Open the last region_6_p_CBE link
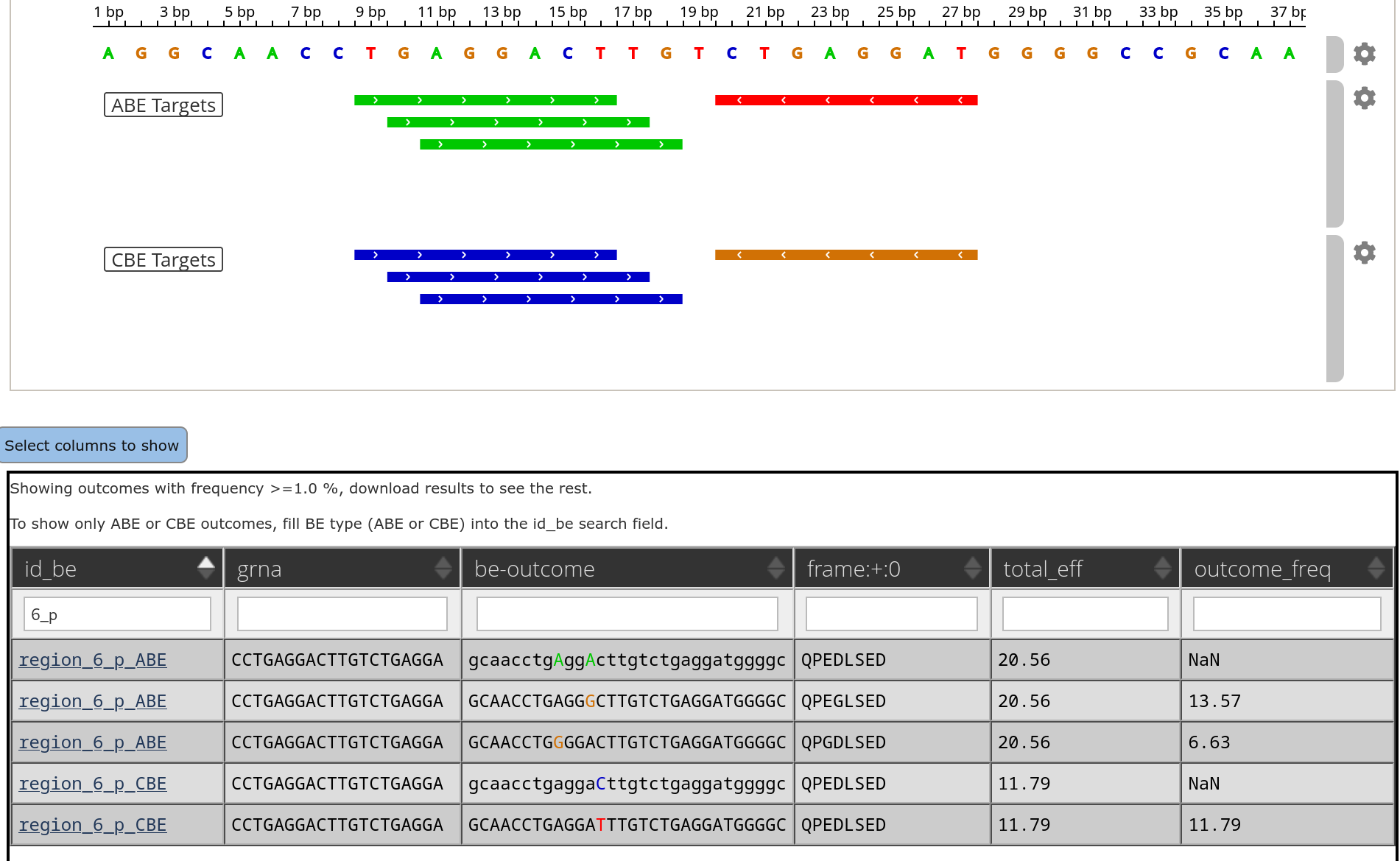The height and width of the screenshot is (861, 1400). click(x=93, y=825)
